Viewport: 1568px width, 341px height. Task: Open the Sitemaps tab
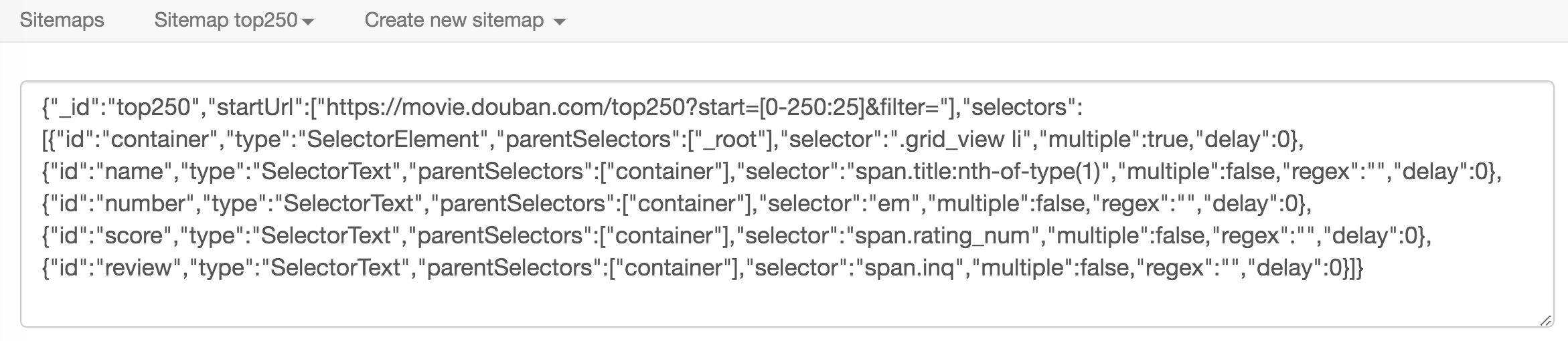(x=62, y=20)
